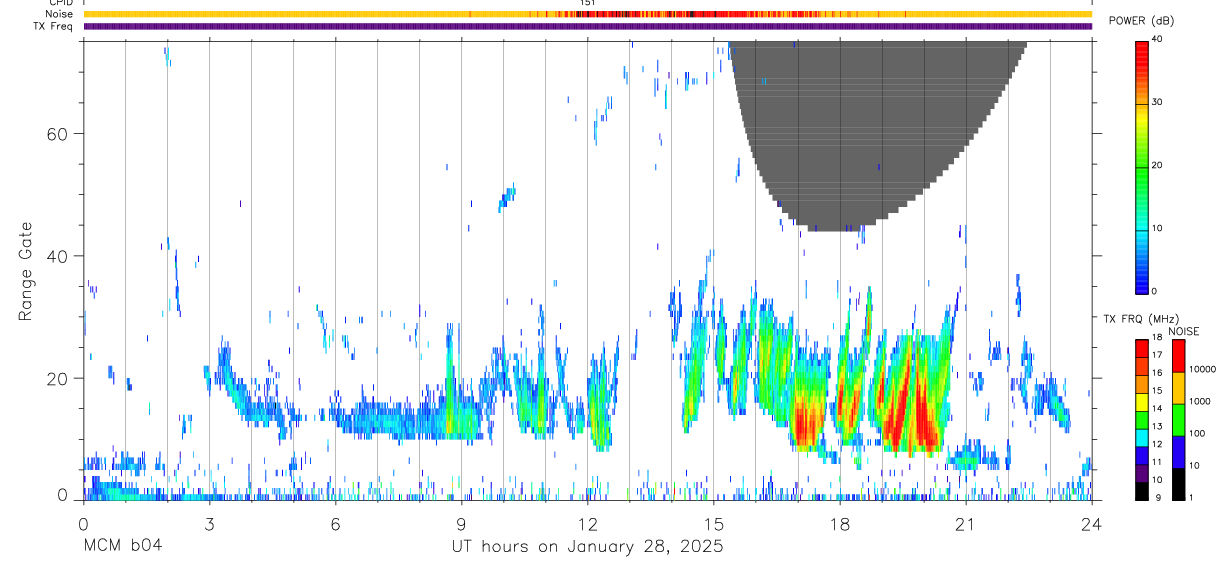This screenshot has height=567, width=1228.
Task: Click the 3 hour tick label
Action: pos(209,523)
